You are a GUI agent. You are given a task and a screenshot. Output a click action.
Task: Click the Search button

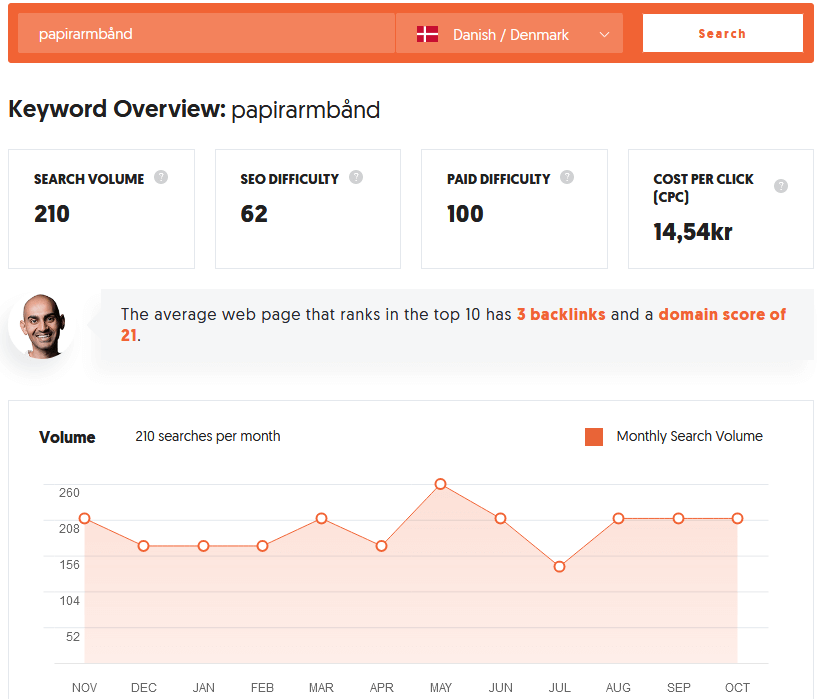(722, 32)
